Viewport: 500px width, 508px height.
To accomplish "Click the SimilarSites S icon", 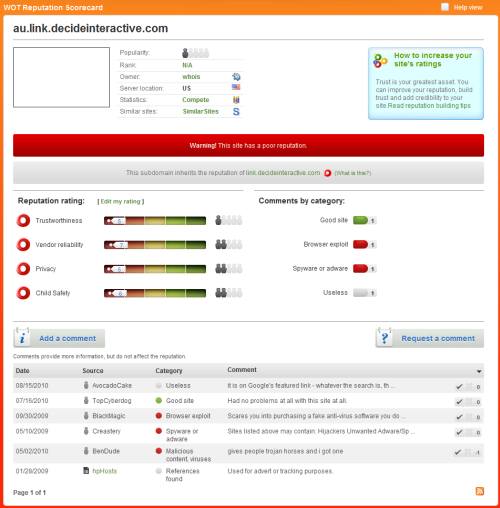I will [x=236, y=111].
